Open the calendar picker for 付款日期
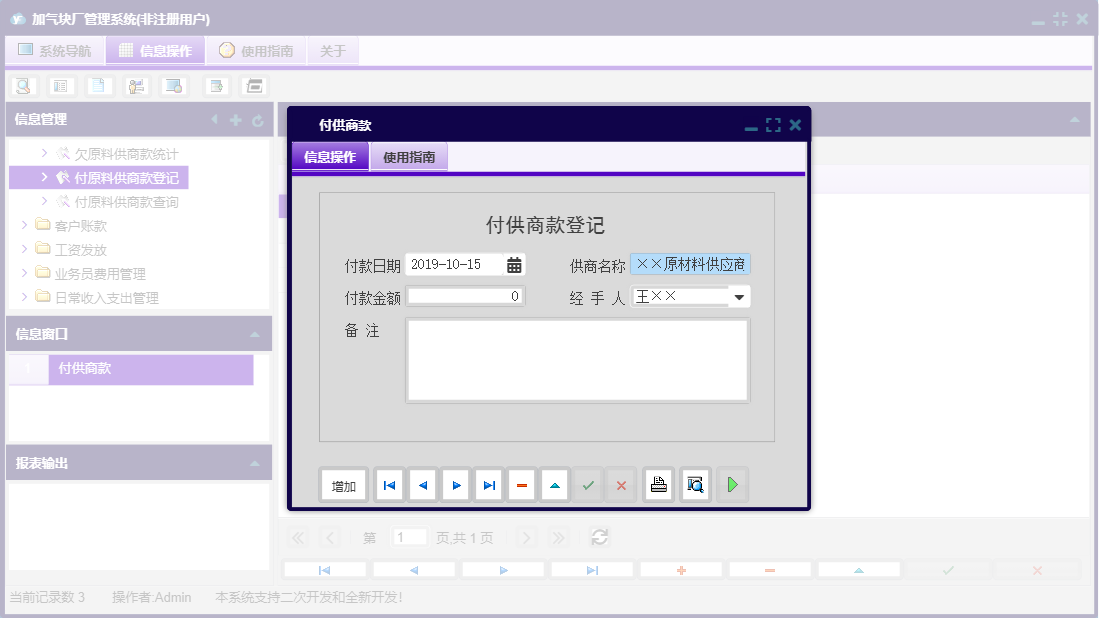The image size is (1099, 618). click(514, 264)
